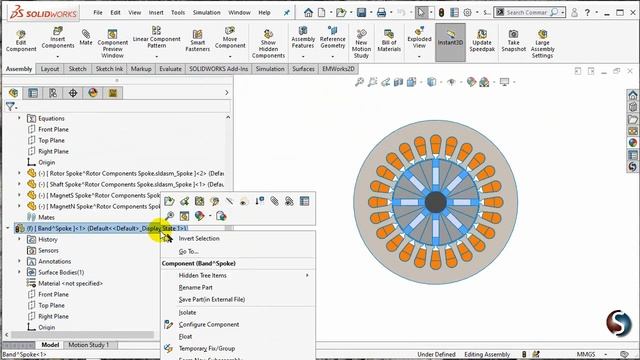The height and width of the screenshot is (360, 640).
Task: Open Bill of Materials tool
Action: [x=389, y=41]
